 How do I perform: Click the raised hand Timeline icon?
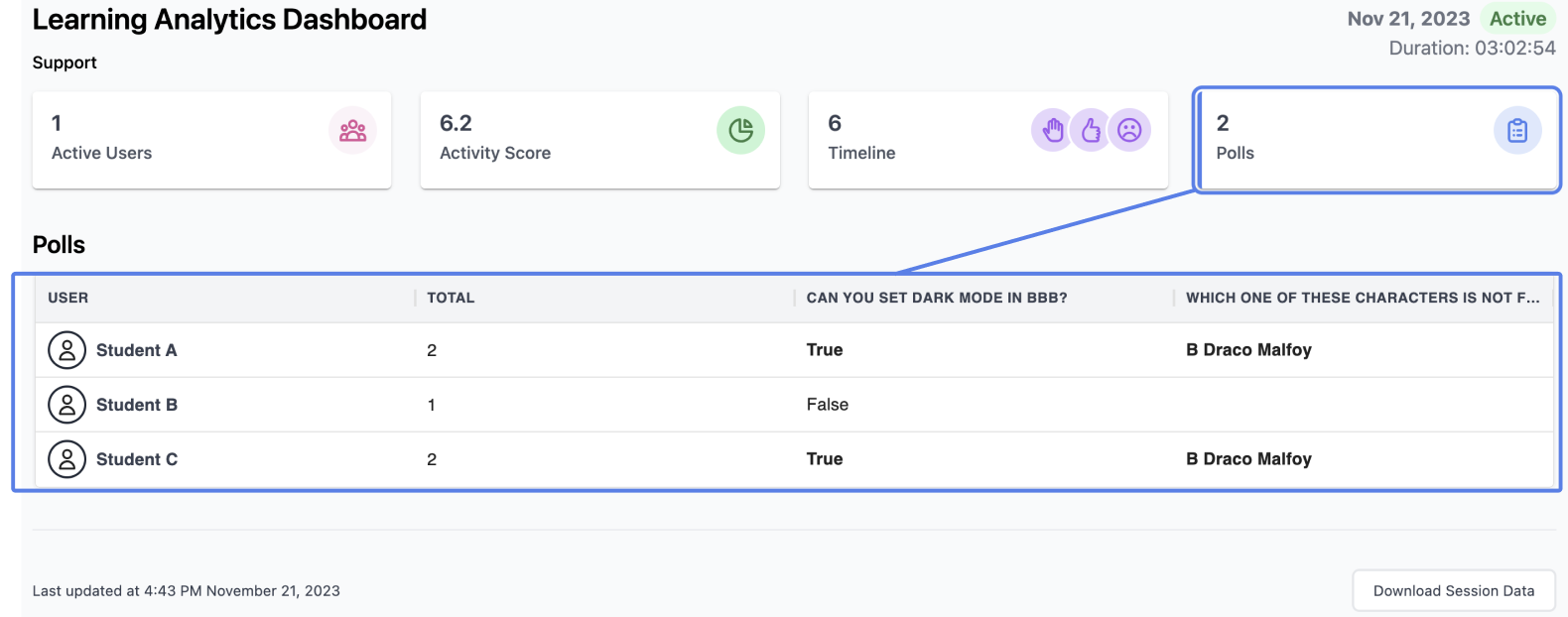1052,130
